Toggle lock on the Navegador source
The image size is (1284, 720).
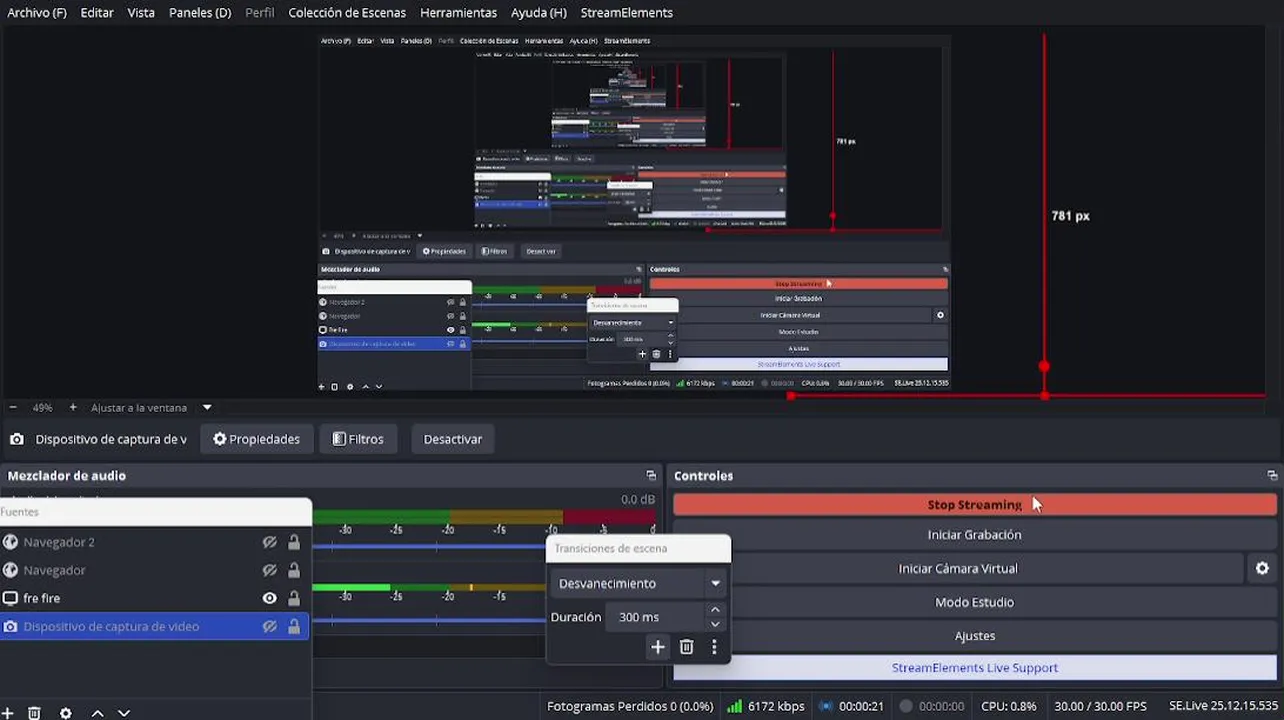(294, 570)
